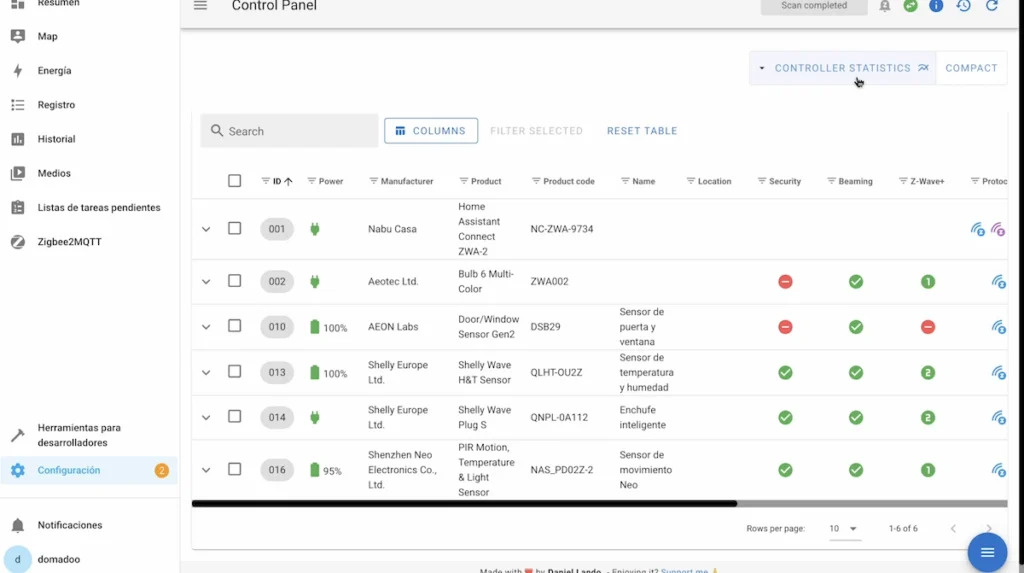Screen dimensions: 1024x573
Task: Open Energía in the sidebar
Action: (90, 71)
